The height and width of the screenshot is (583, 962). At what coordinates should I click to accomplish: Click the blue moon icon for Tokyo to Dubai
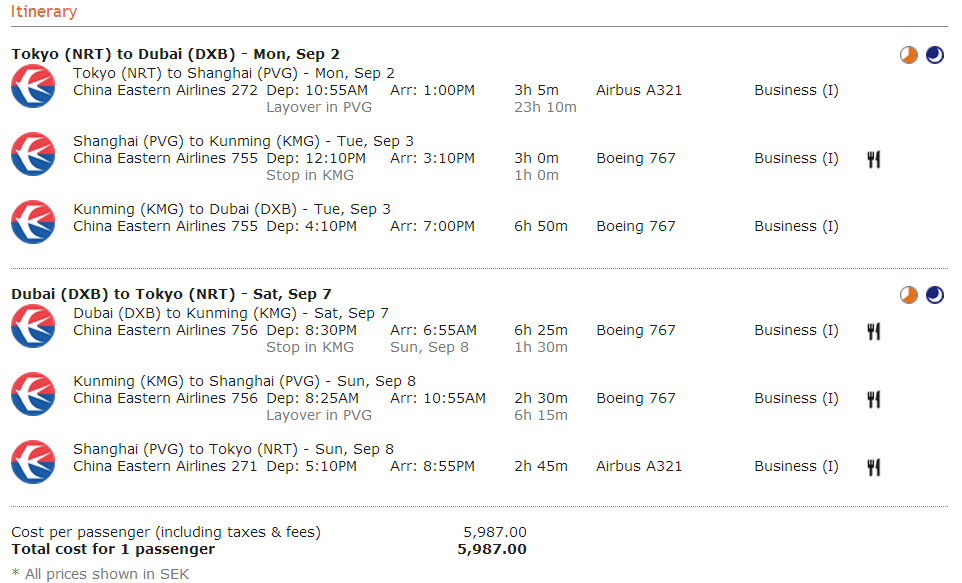point(934,55)
